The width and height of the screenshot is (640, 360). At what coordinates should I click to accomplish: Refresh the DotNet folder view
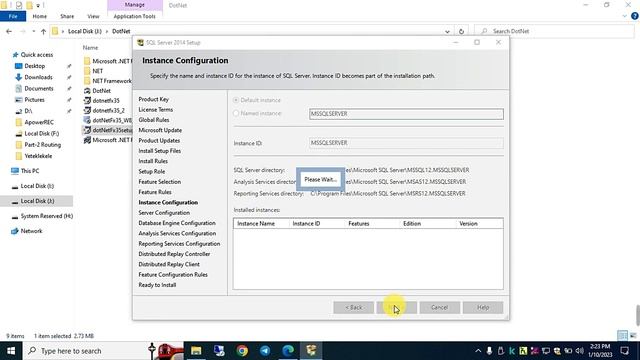click(x=461, y=31)
